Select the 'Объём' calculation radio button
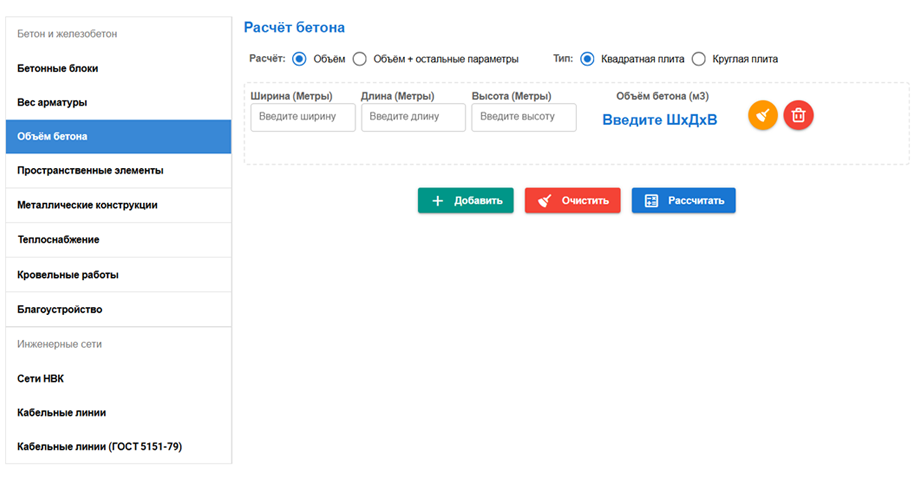920x481 pixels. coord(299,59)
